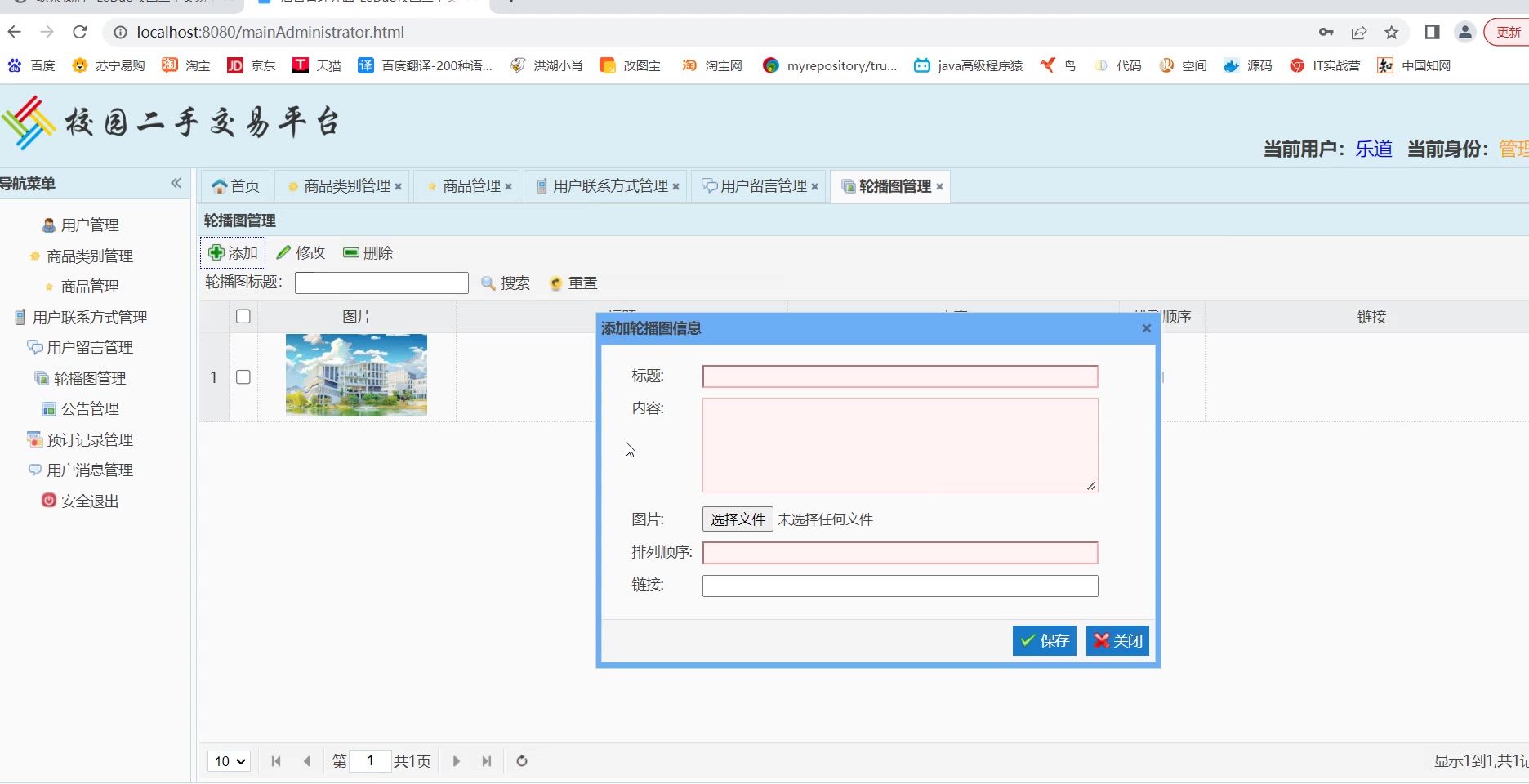Click the magnifier search (搜索) icon
This screenshot has width=1529, height=784.
coord(488,283)
